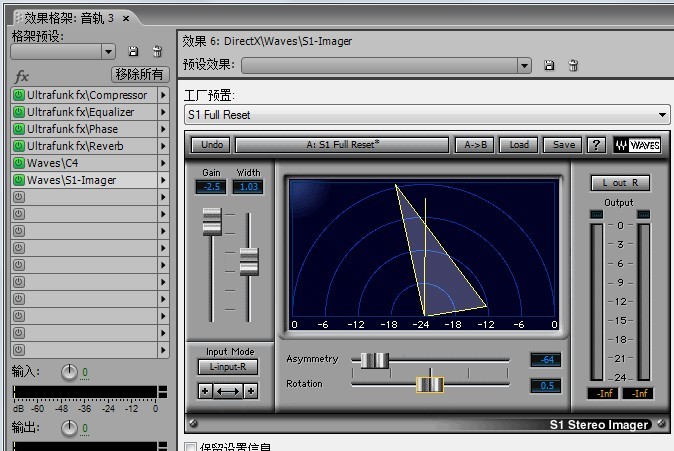The image size is (674, 451).
Task: Toggle power for Waves\C4 effect
Action: pos(18,163)
